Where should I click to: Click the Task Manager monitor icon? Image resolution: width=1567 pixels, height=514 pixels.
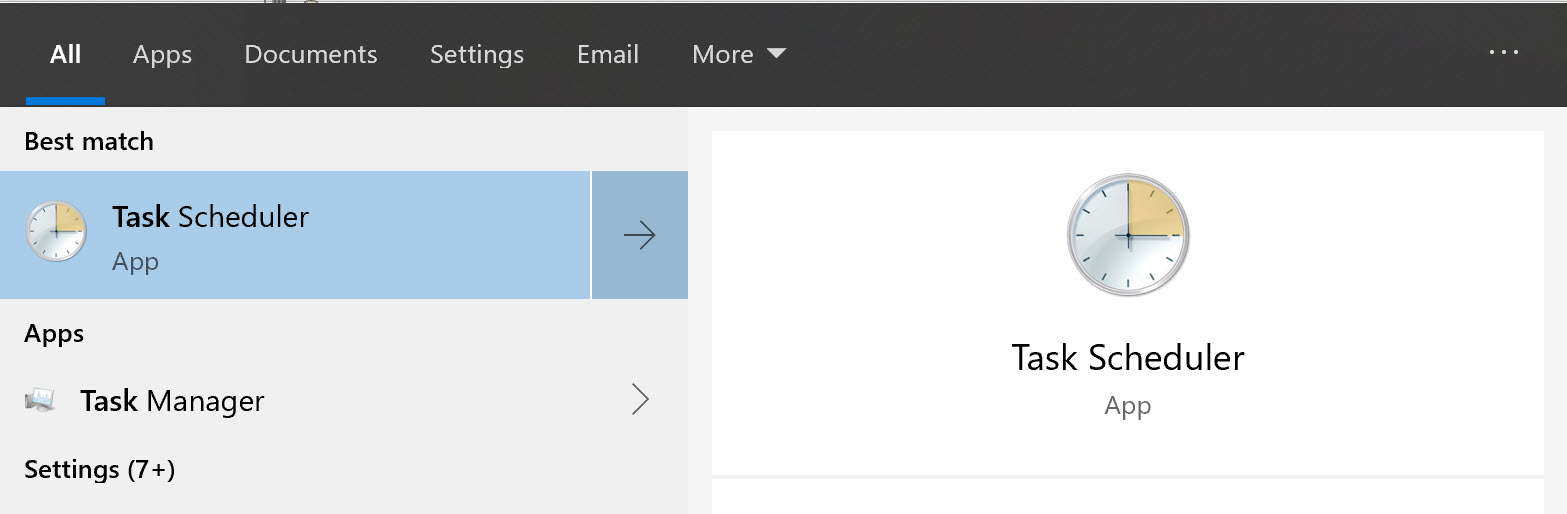[39, 402]
